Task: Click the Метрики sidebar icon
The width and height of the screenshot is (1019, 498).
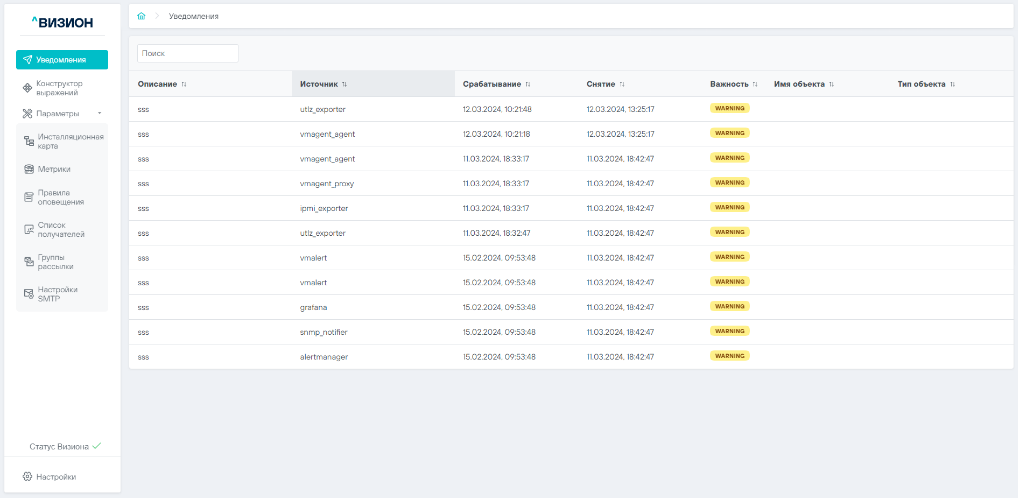Action: coord(29,169)
